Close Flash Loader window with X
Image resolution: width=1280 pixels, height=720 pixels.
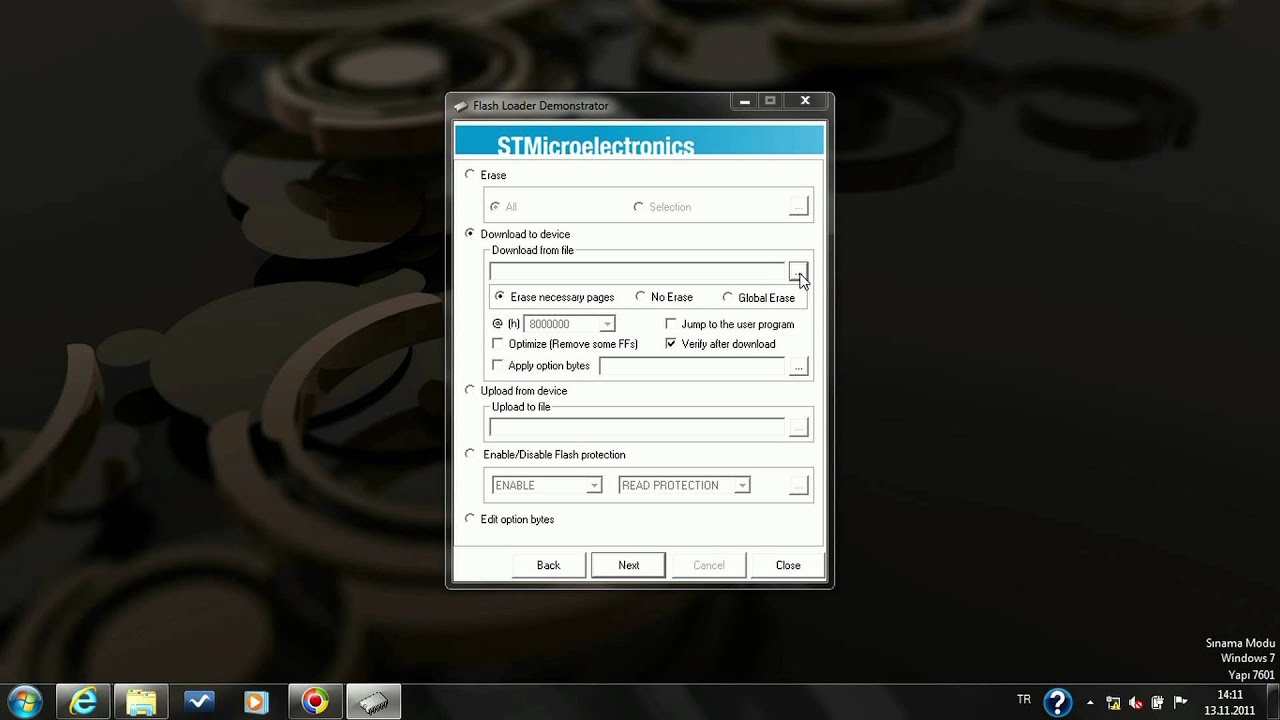[805, 101]
